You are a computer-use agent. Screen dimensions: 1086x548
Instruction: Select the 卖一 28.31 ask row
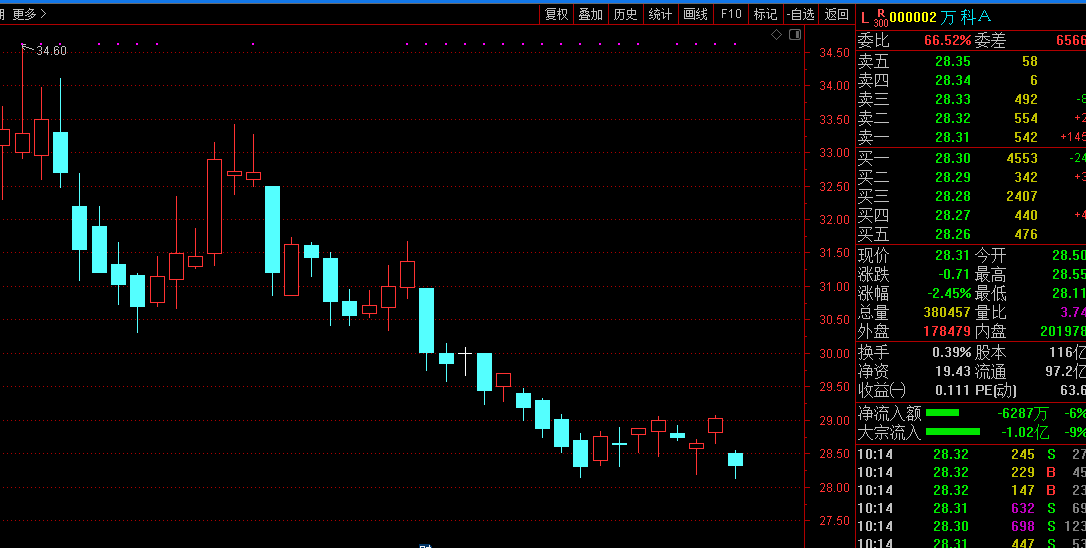click(971, 137)
